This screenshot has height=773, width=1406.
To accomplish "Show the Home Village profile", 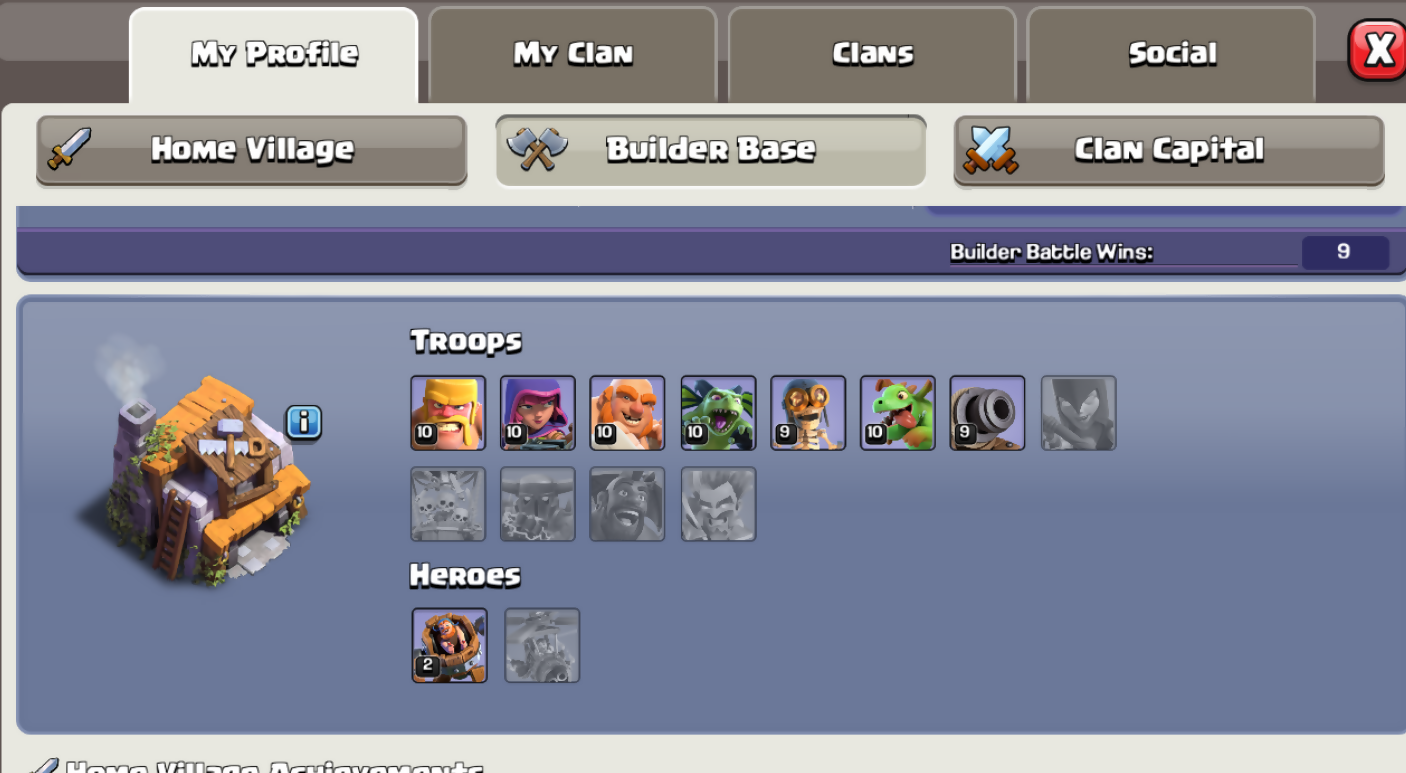I will pyautogui.click(x=252, y=150).
